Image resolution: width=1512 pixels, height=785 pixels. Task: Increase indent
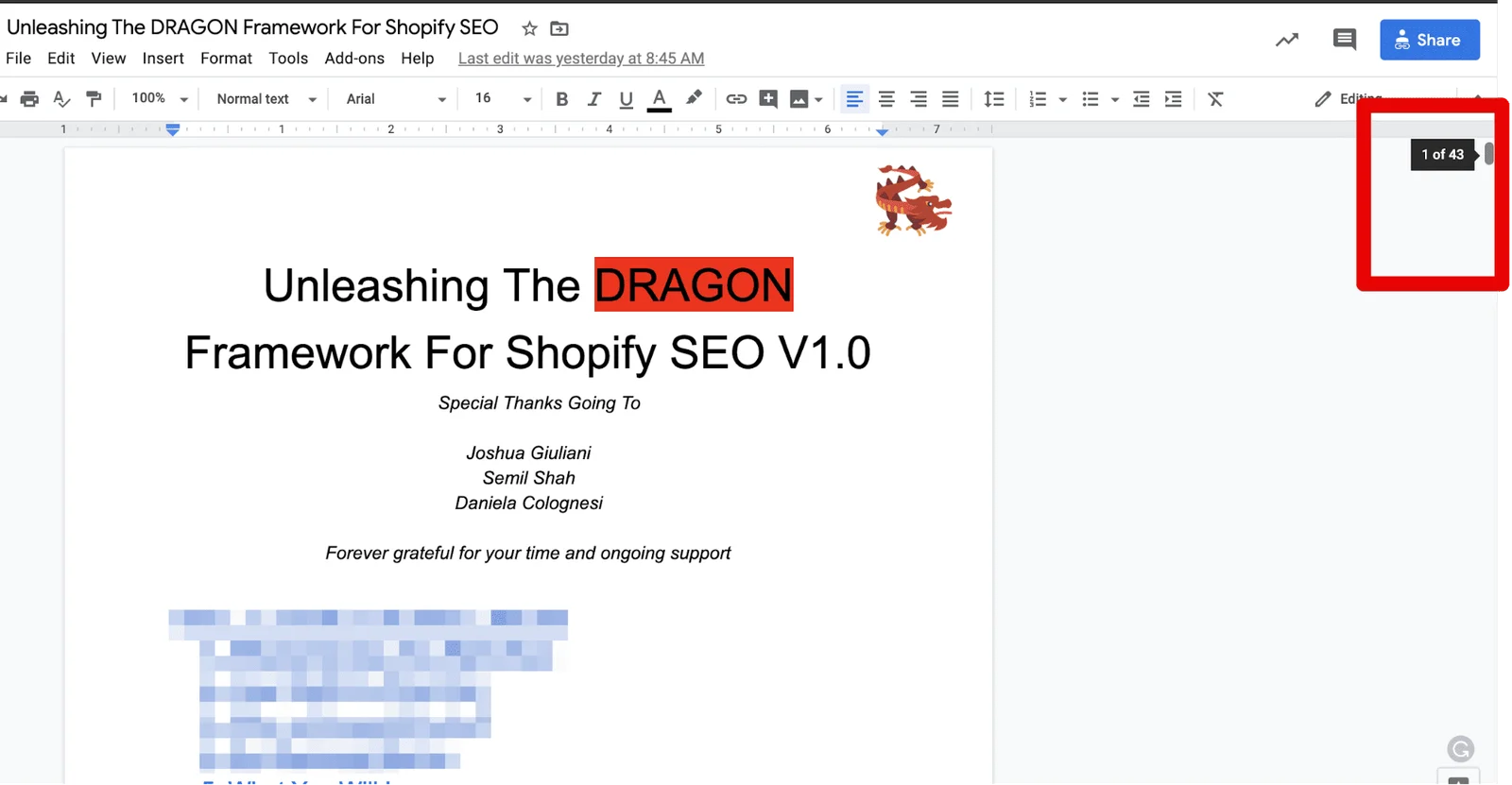click(x=1174, y=98)
